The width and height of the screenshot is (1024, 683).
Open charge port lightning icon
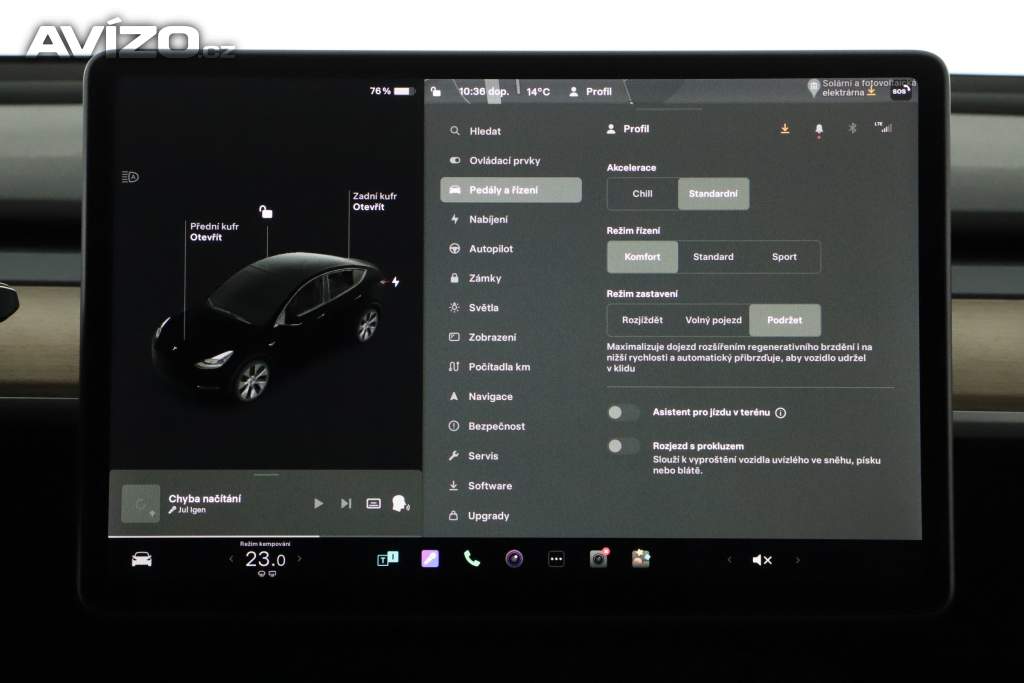pyautogui.click(x=395, y=281)
